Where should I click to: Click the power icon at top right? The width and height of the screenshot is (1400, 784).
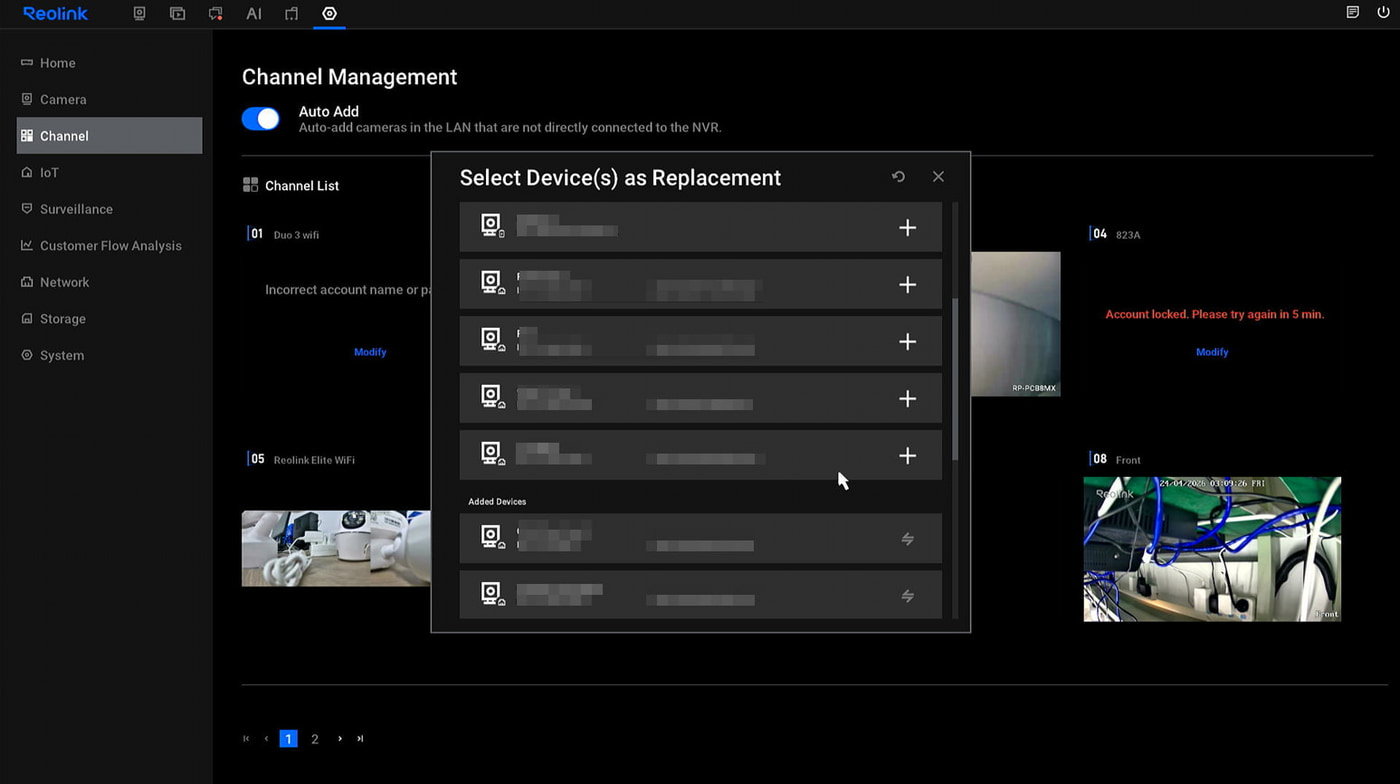[x=1383, y=13]
